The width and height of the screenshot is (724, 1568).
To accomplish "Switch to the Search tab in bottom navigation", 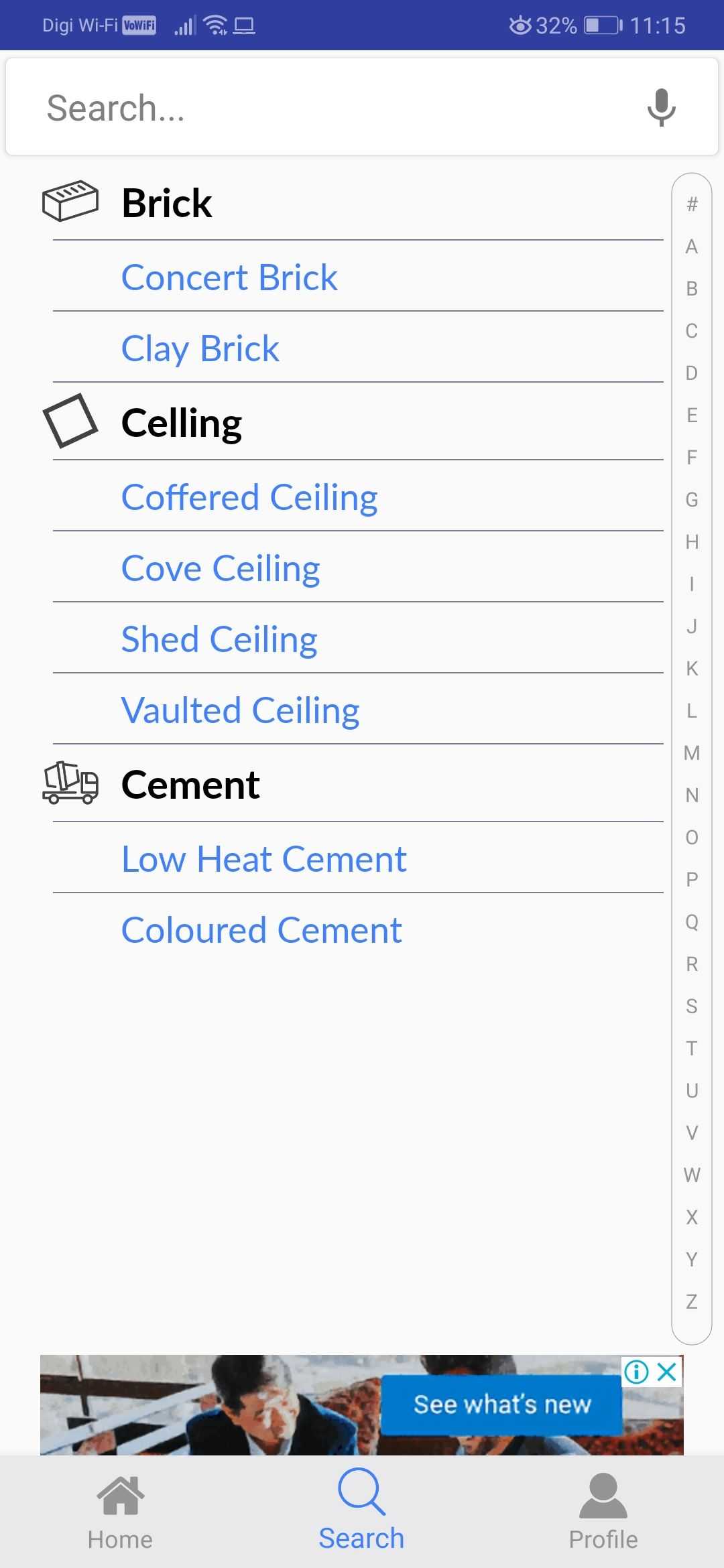I will (361, 1514).
